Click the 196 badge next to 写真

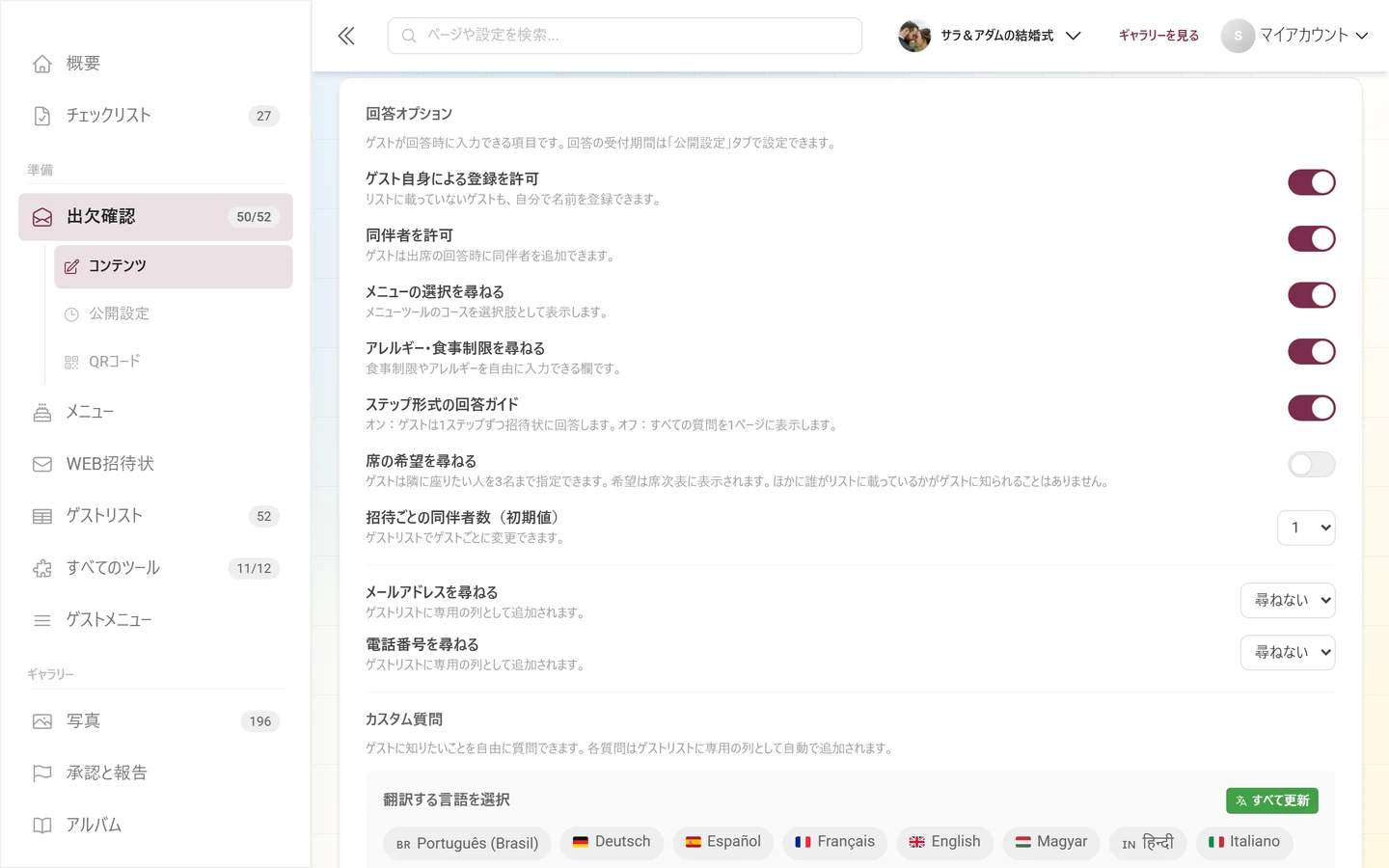(x=260, y=721)
